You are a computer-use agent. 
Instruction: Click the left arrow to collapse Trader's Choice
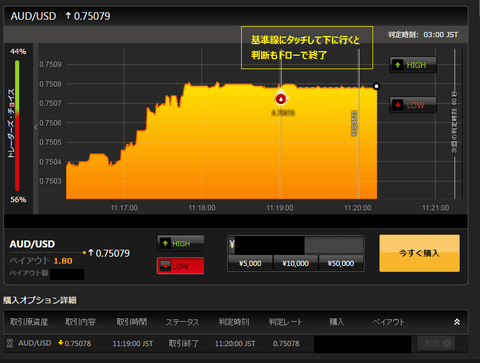point(36,127)
